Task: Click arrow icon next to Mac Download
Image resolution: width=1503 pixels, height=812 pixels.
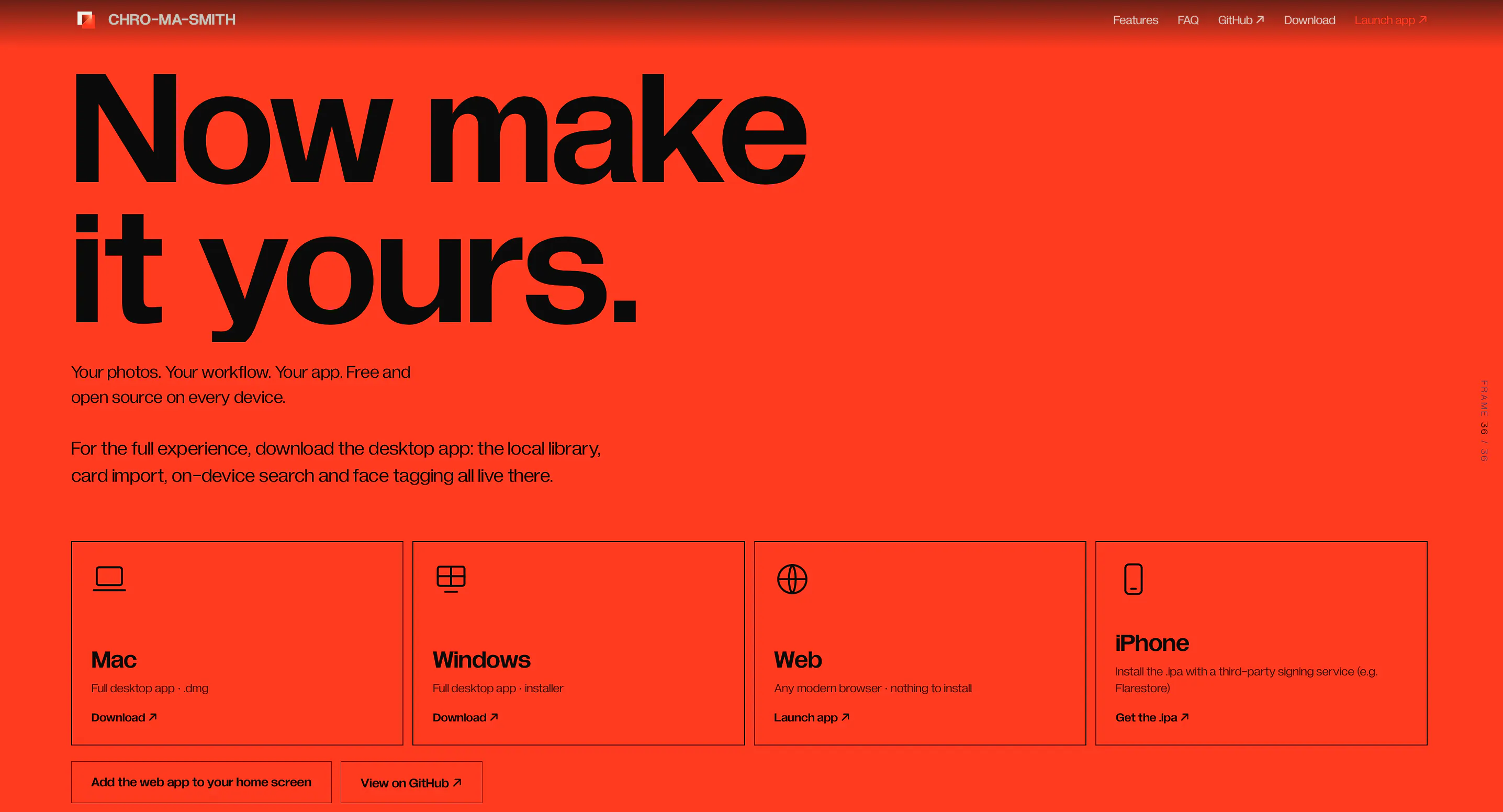Action: pos(152,717)
